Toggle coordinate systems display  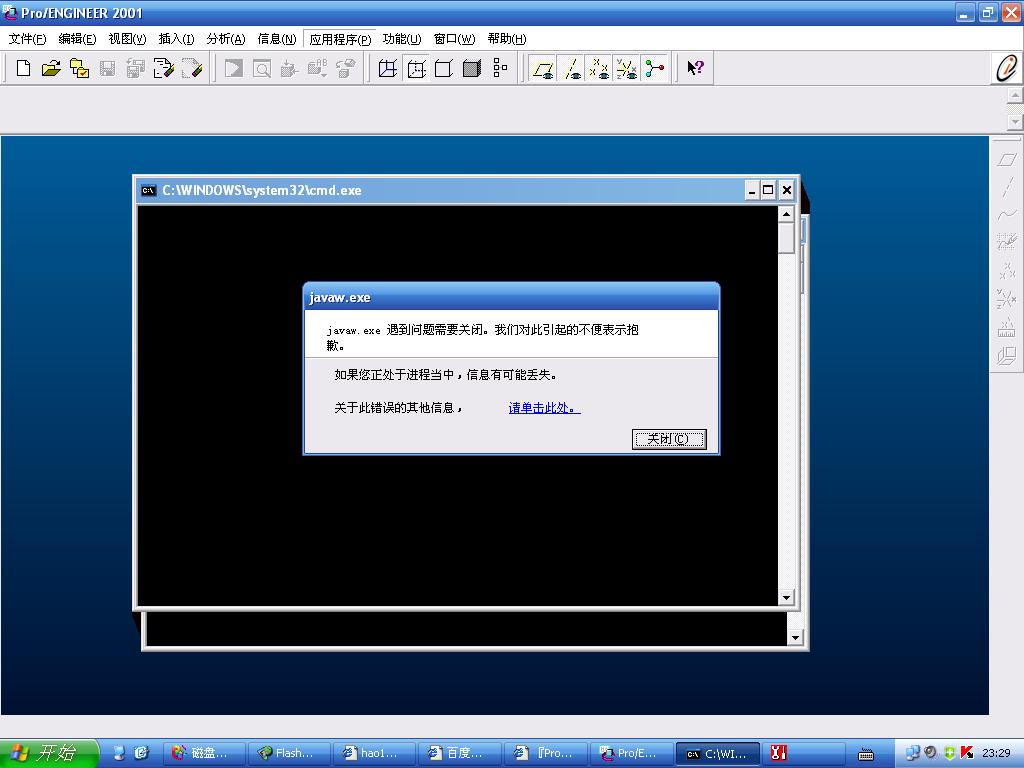coord(627,68)
